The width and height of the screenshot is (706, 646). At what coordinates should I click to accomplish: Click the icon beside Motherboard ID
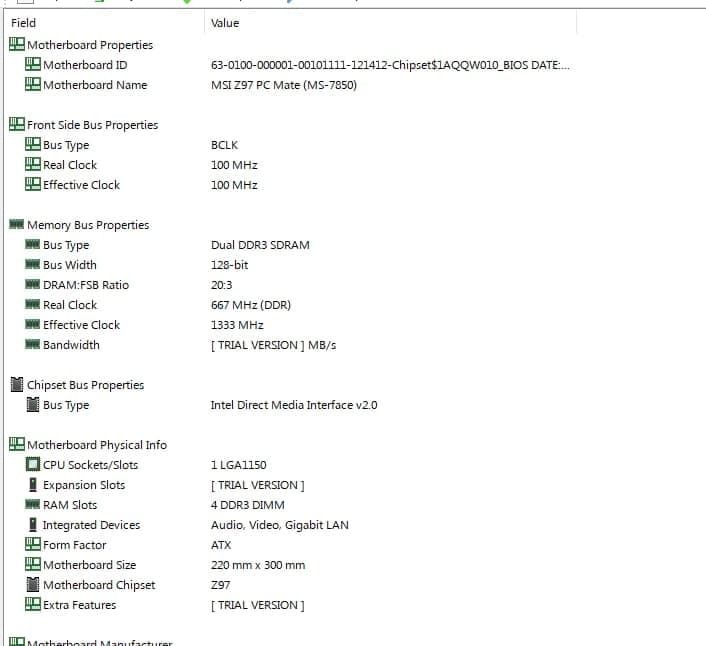coord(32,64)
